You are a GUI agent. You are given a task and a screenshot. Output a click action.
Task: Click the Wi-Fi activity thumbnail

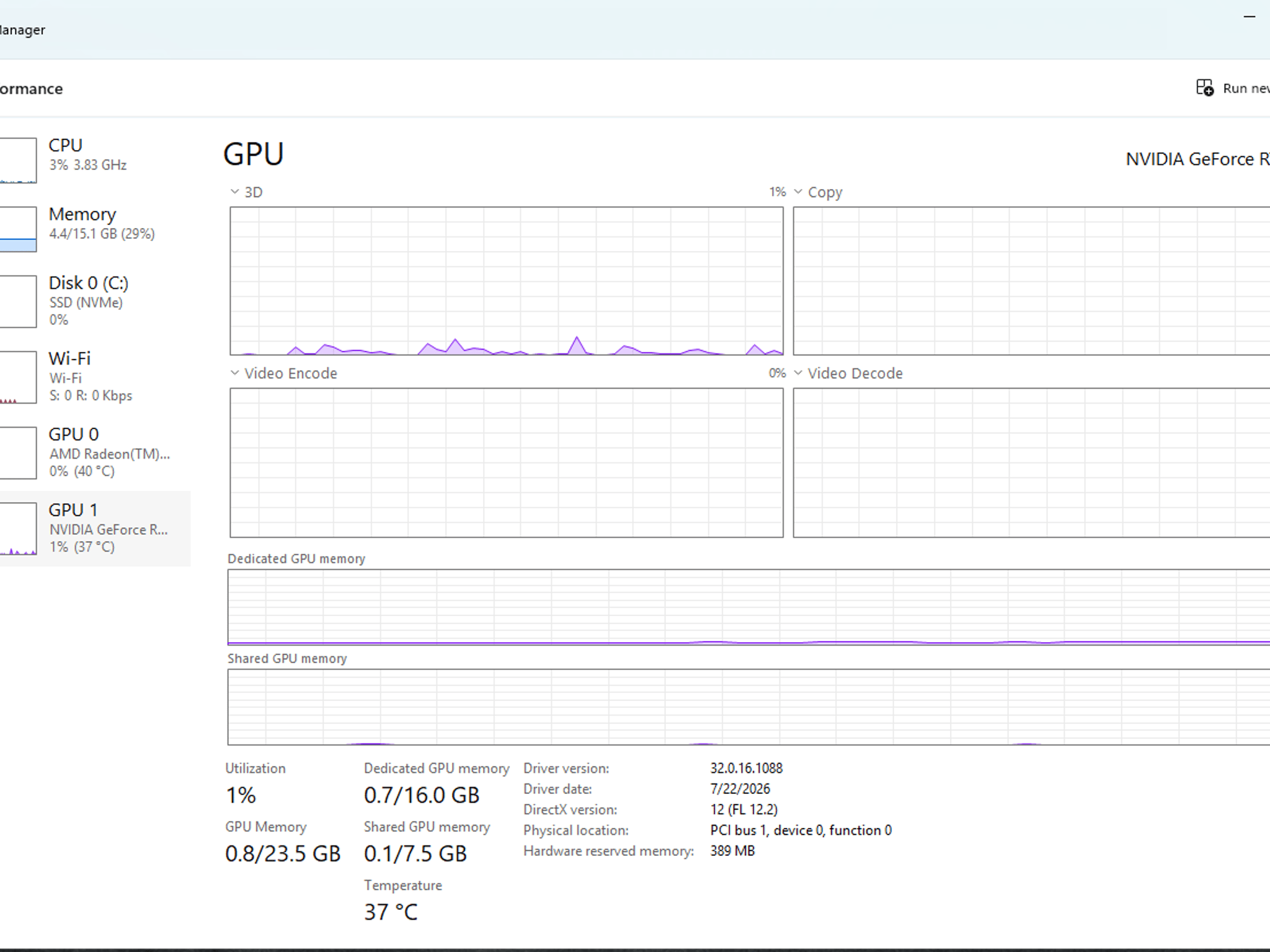tap(18, 377)
